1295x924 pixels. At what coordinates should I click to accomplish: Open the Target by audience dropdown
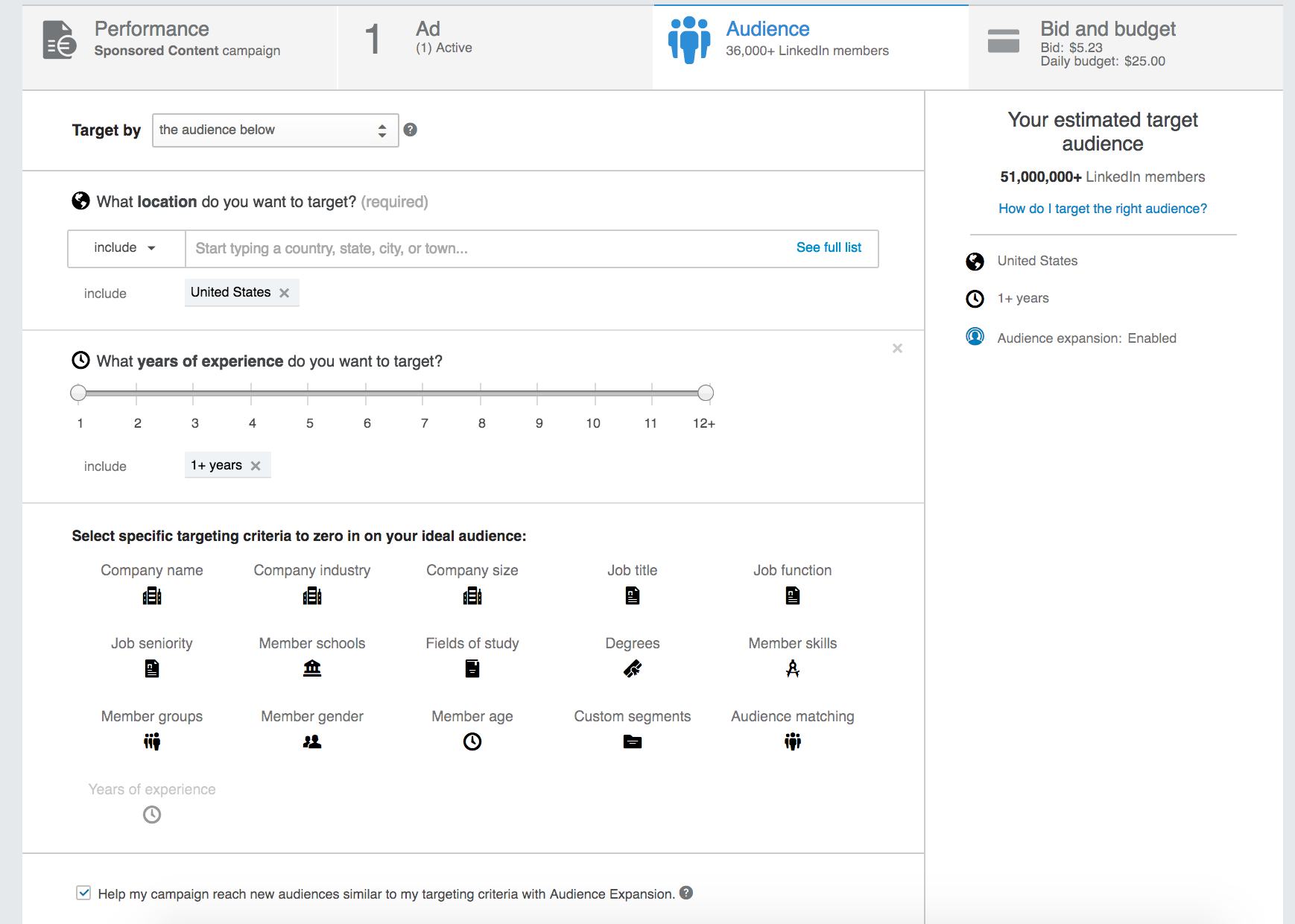276,130
